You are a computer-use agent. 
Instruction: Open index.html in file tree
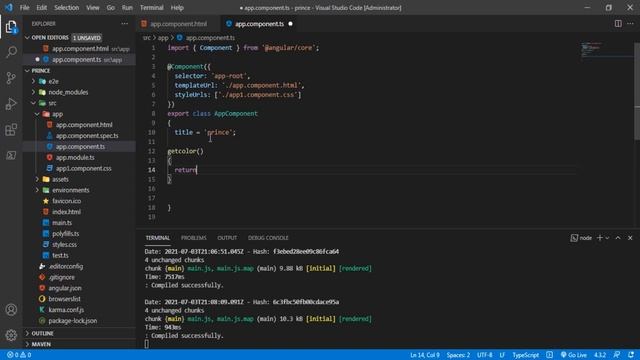click(x=66, y=212)
